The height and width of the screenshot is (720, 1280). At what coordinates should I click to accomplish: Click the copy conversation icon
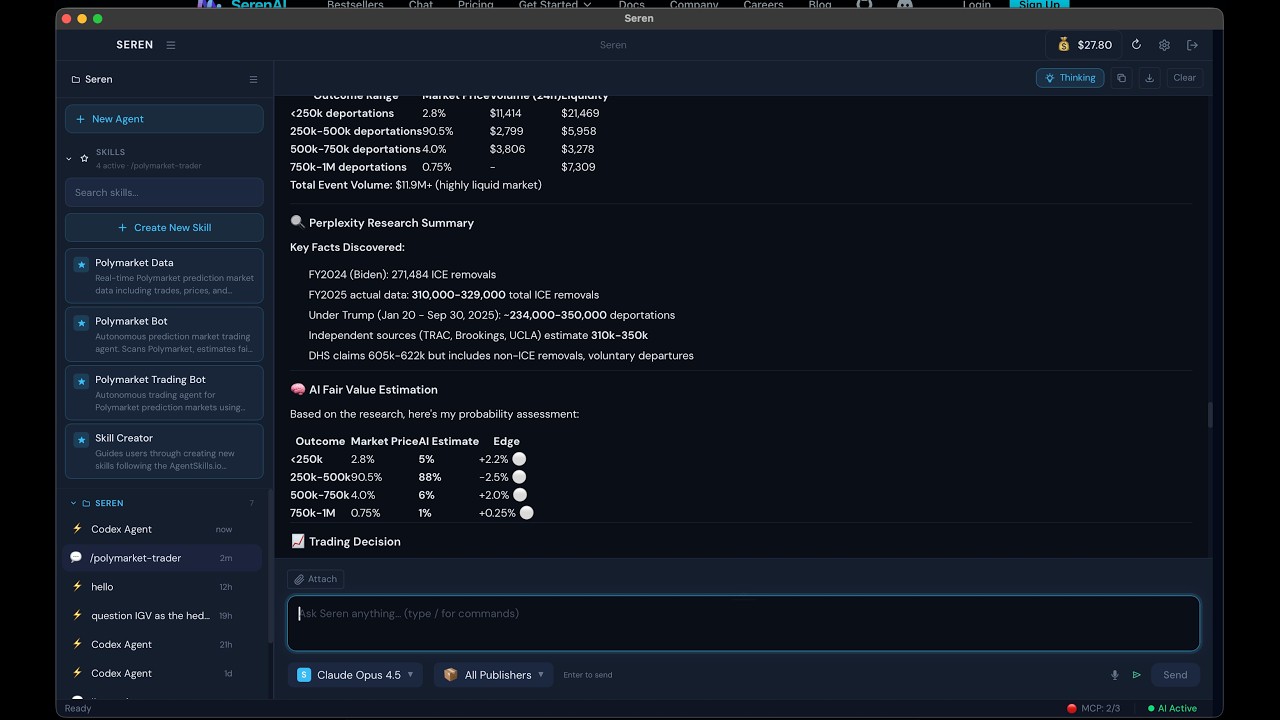point(1122,78)
